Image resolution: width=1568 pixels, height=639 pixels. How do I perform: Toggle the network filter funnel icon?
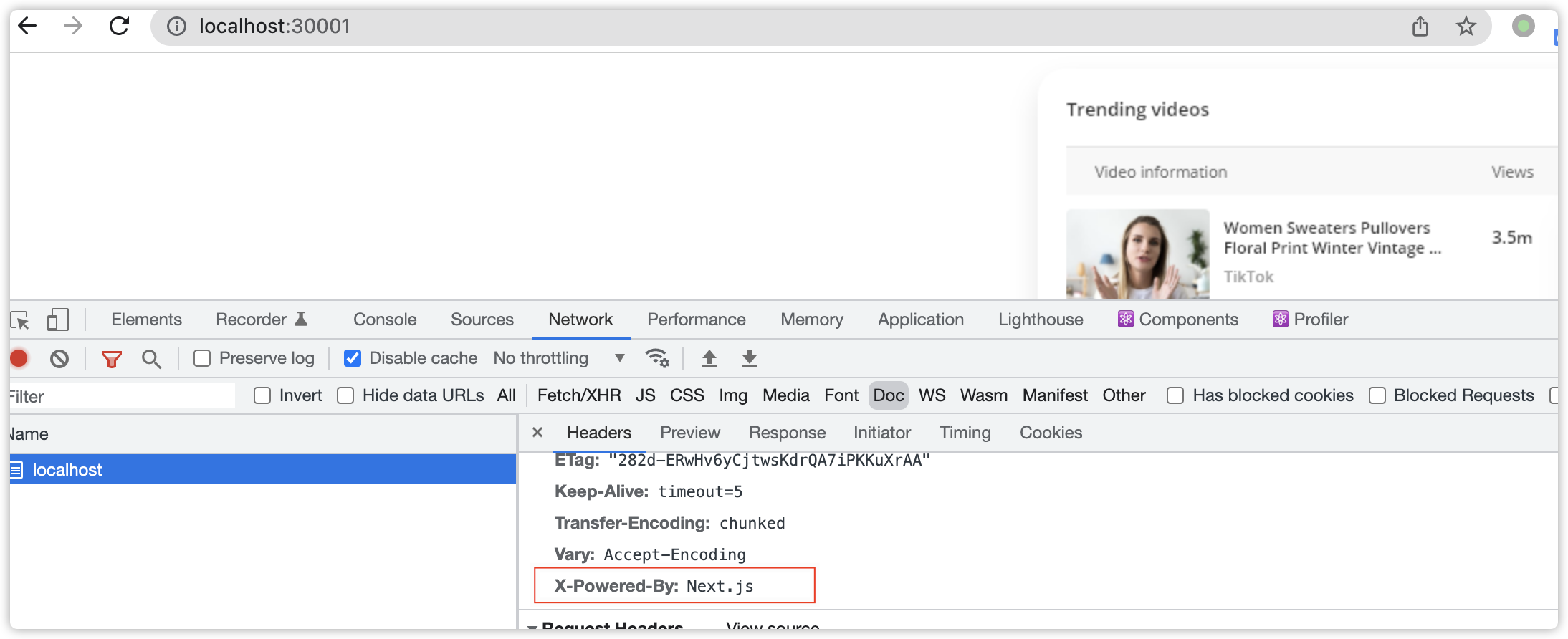[112, 359]
